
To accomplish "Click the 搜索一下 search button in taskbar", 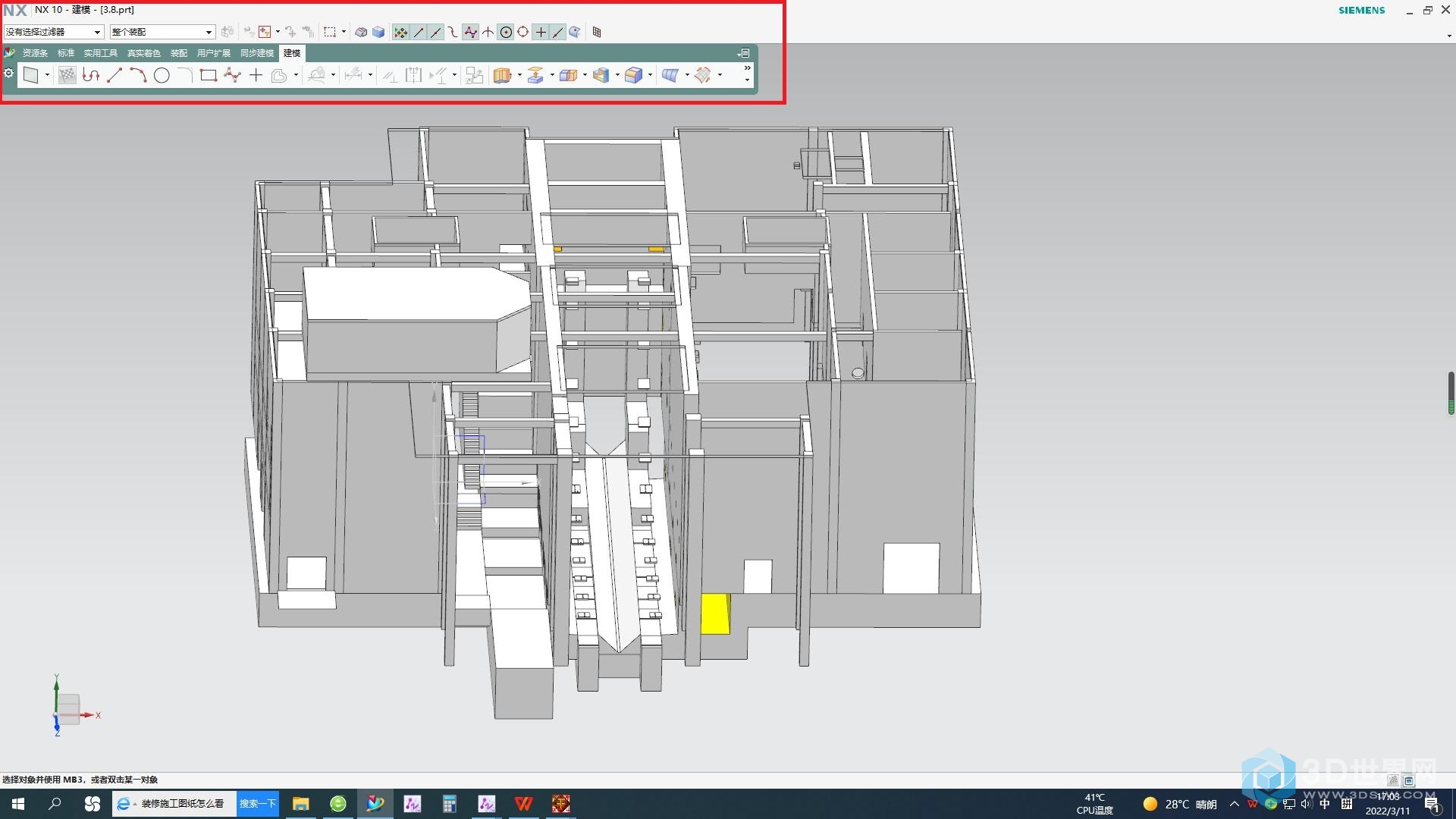I will [258, 804].
